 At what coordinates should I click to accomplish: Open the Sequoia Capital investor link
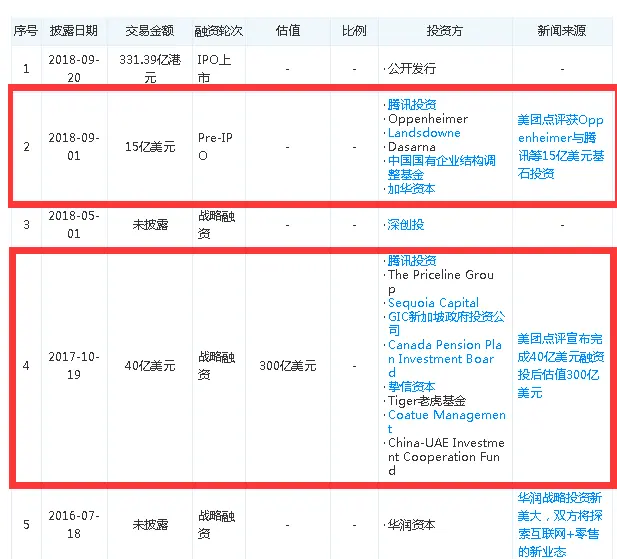(x=433, y=303)
